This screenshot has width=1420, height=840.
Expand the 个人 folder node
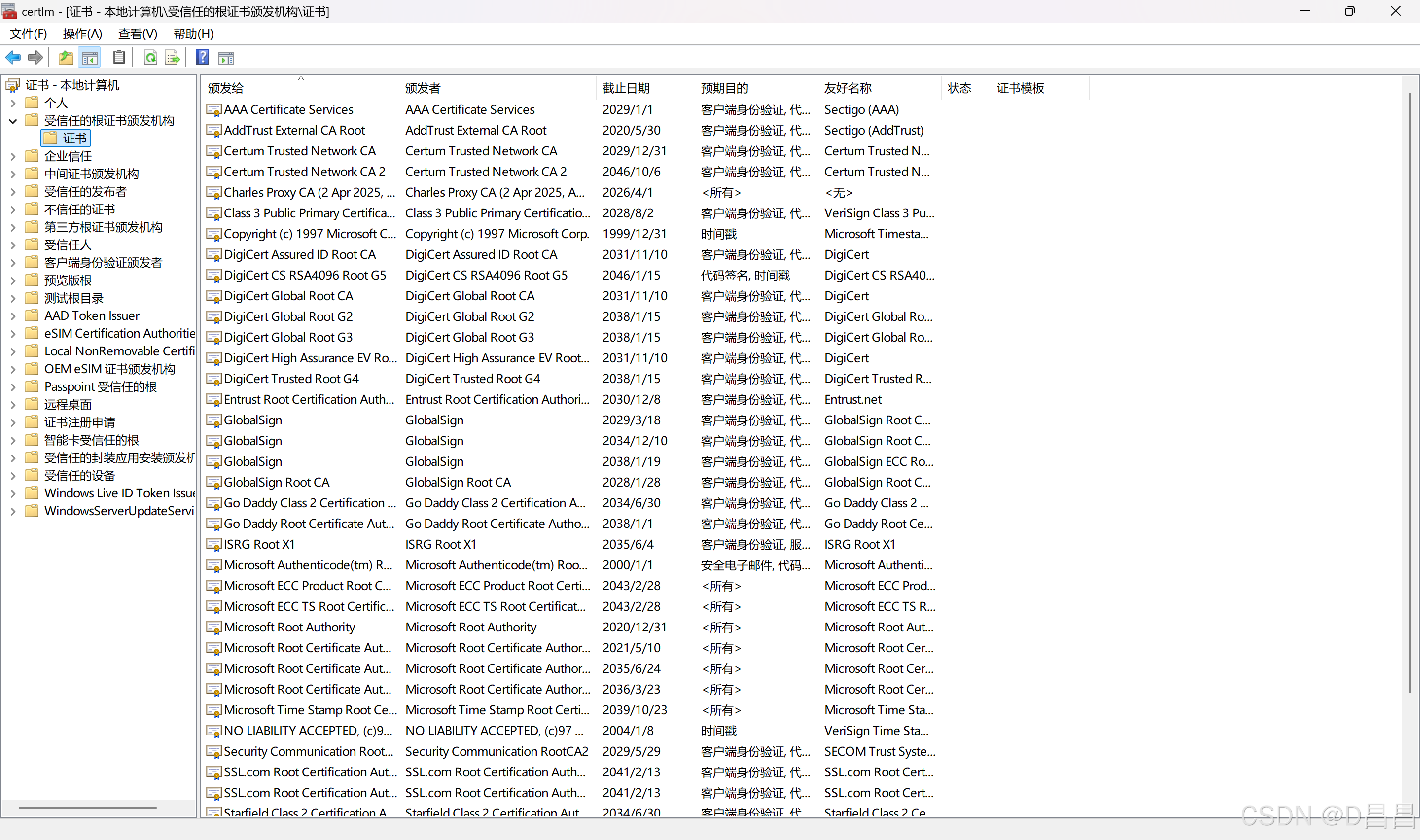tap(13, 103)
